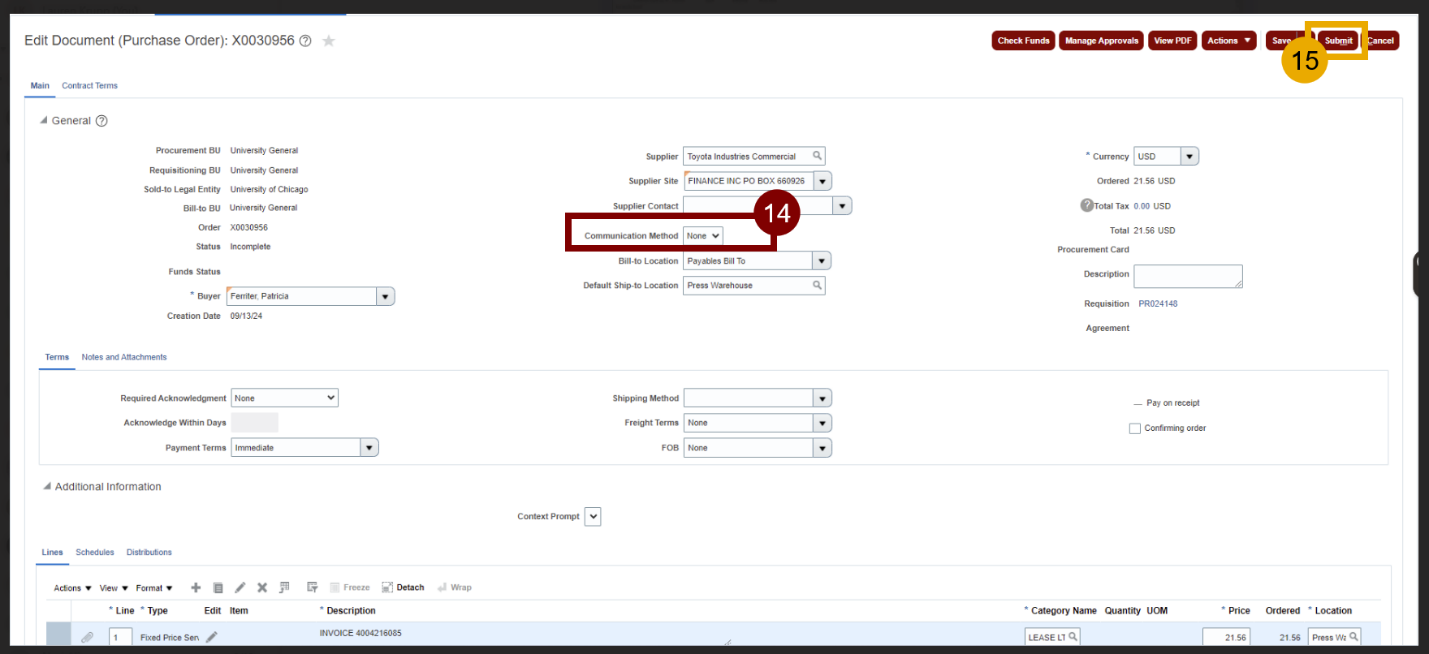Expand the Payment Terms dropdown arrow

pos(369,448)
